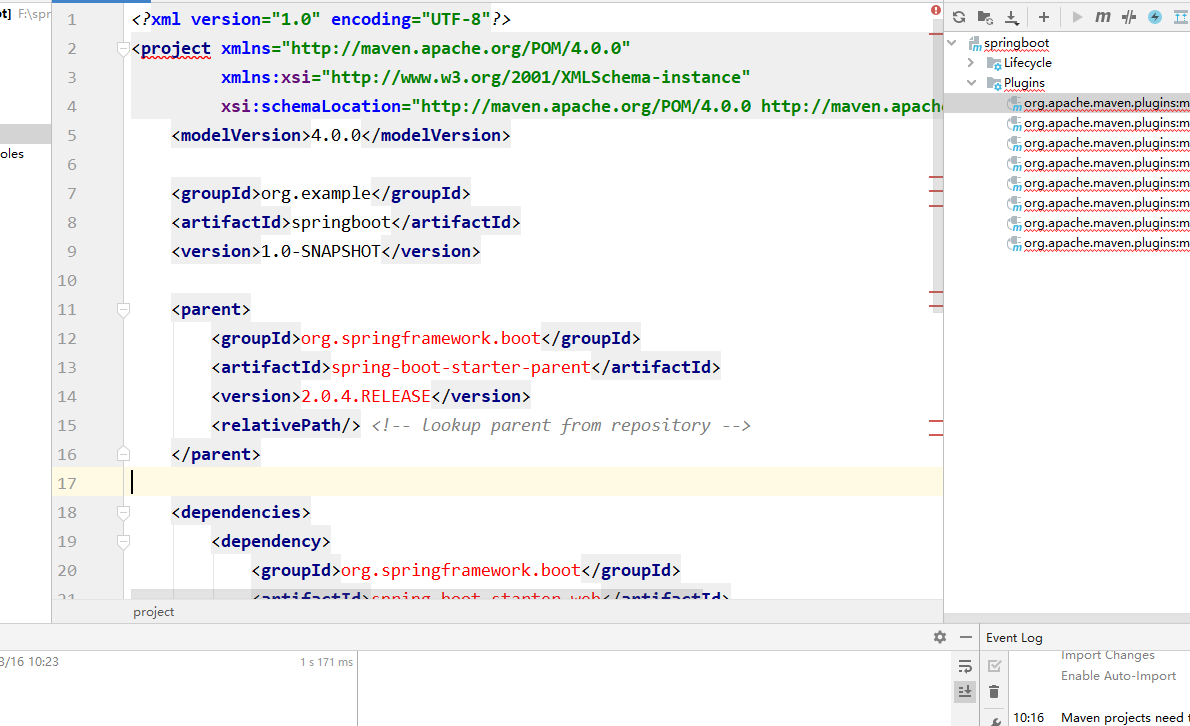Image resolution: width=1190 pixels, height=726 pixels.
Task: Expand the Lifecycle node
Action: (971, 63)
